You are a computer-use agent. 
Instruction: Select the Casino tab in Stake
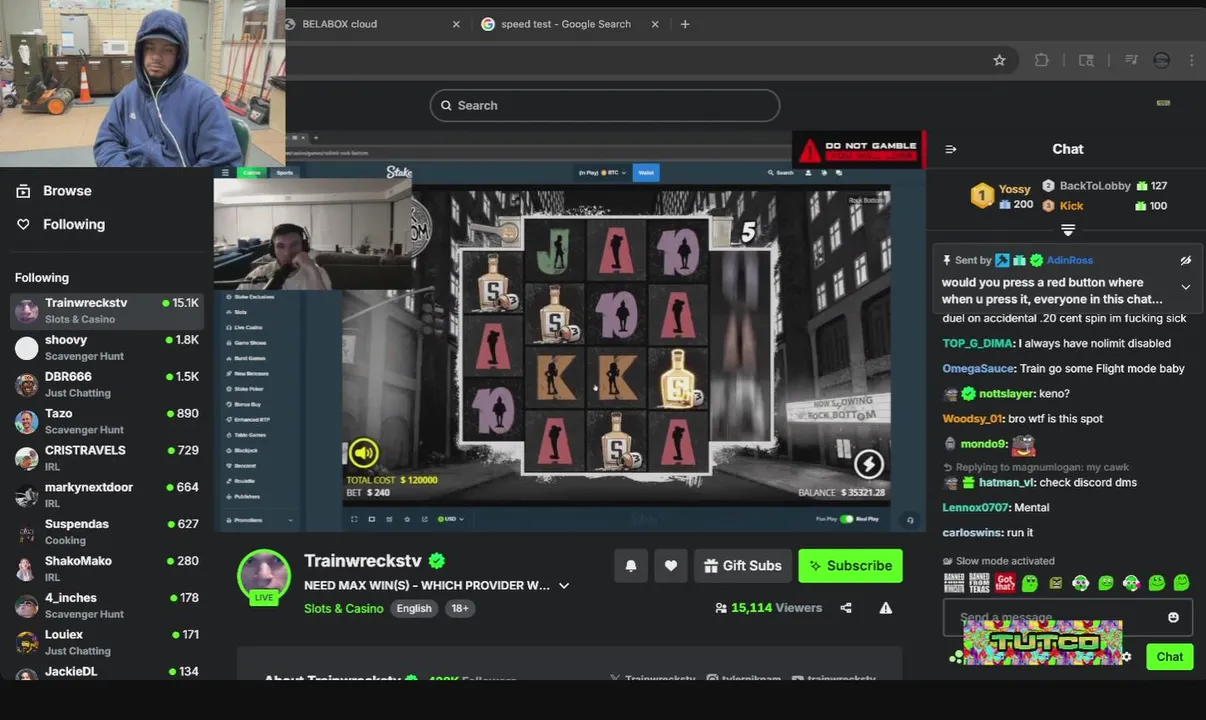(252, 173)
